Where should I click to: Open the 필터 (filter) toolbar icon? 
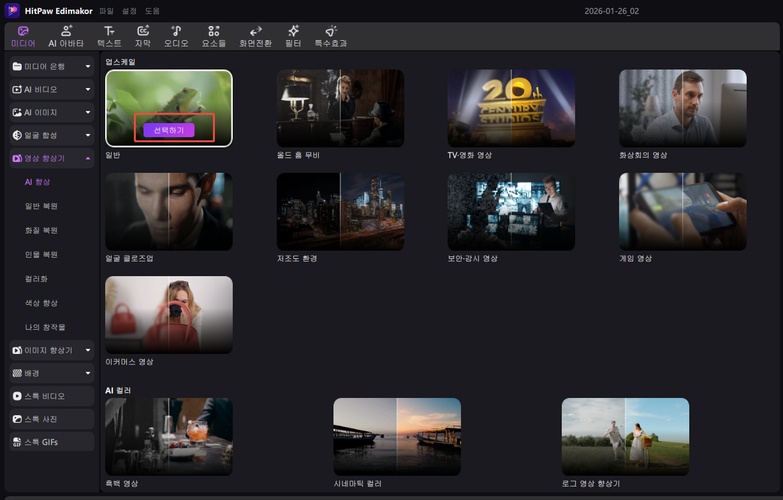pos(293,36)
